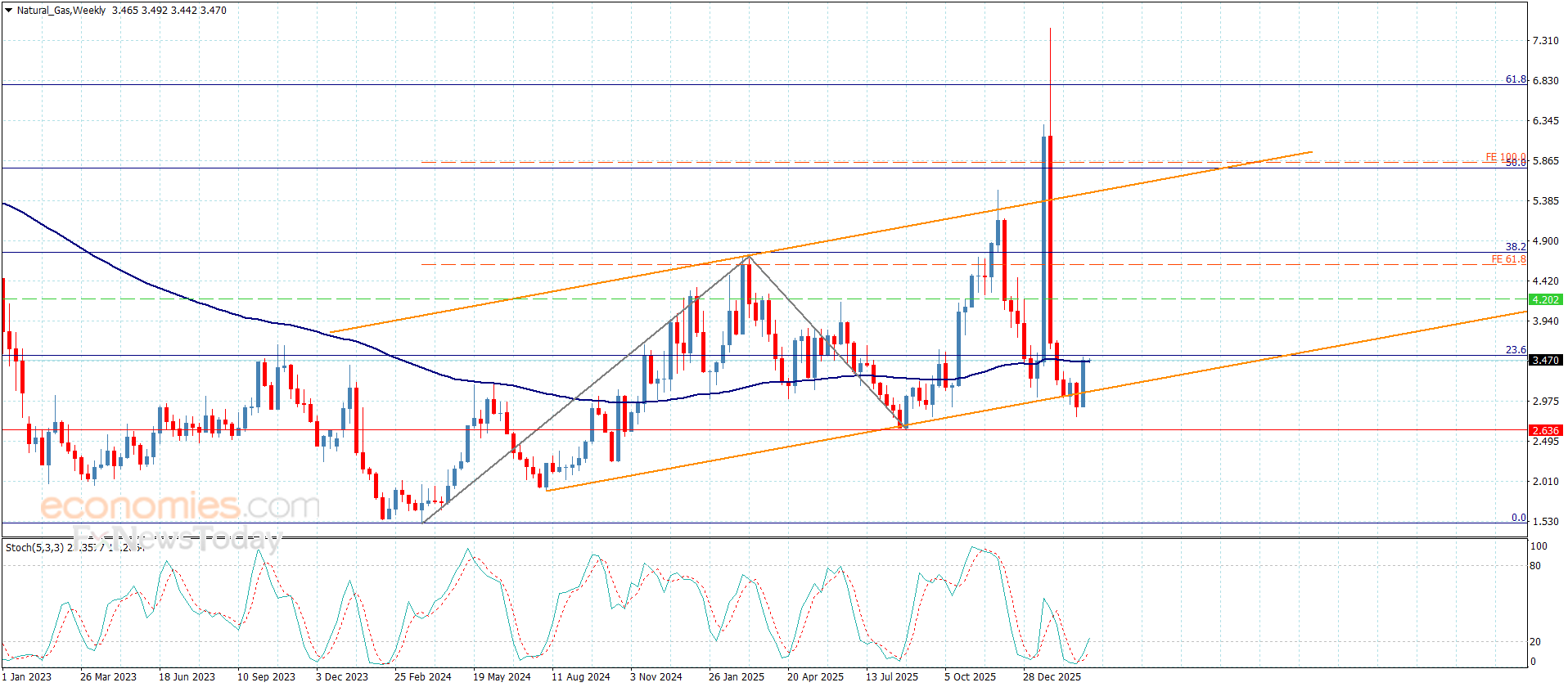1568x687 pixels.
Task: Click the 100 level on stochastic axis
Action: click(1539, 546)
